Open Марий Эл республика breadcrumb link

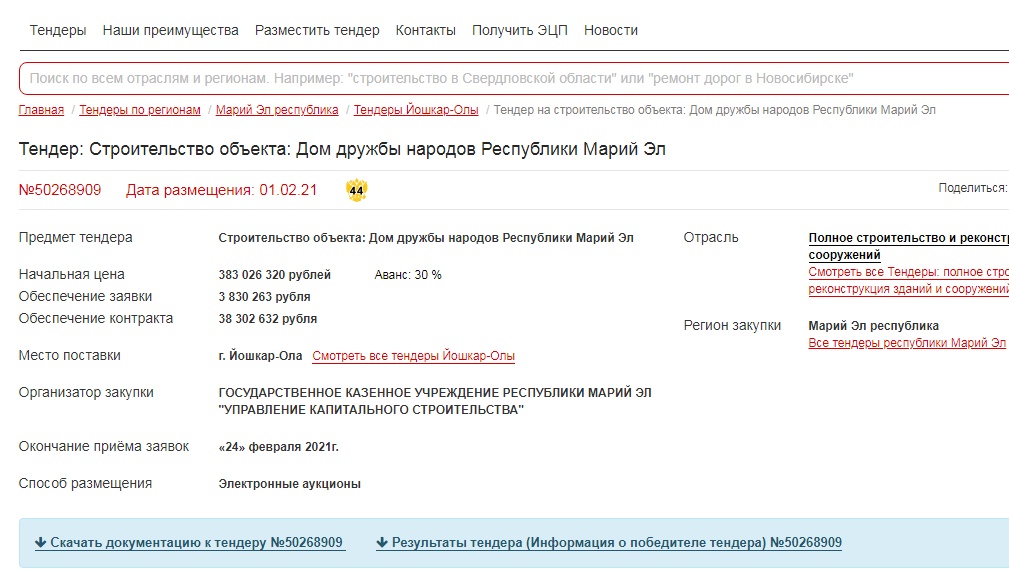point(277,110)
